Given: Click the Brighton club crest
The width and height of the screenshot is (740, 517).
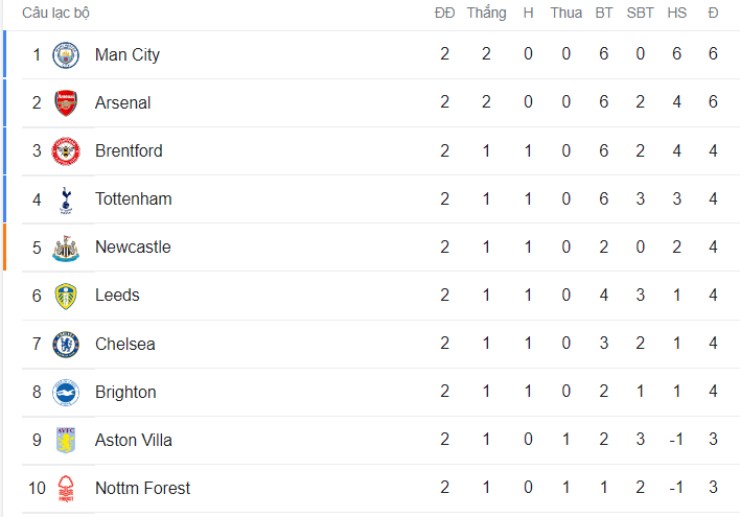Looking at the screenshot, I should tap(66, 392).
